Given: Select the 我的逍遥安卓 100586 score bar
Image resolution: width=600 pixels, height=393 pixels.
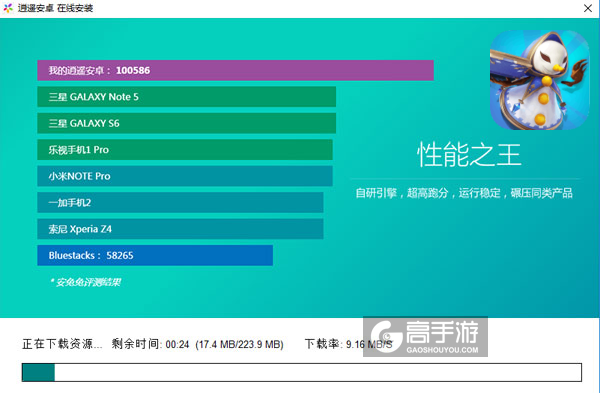Looking at the screenshot, I should tap(235, 70).
